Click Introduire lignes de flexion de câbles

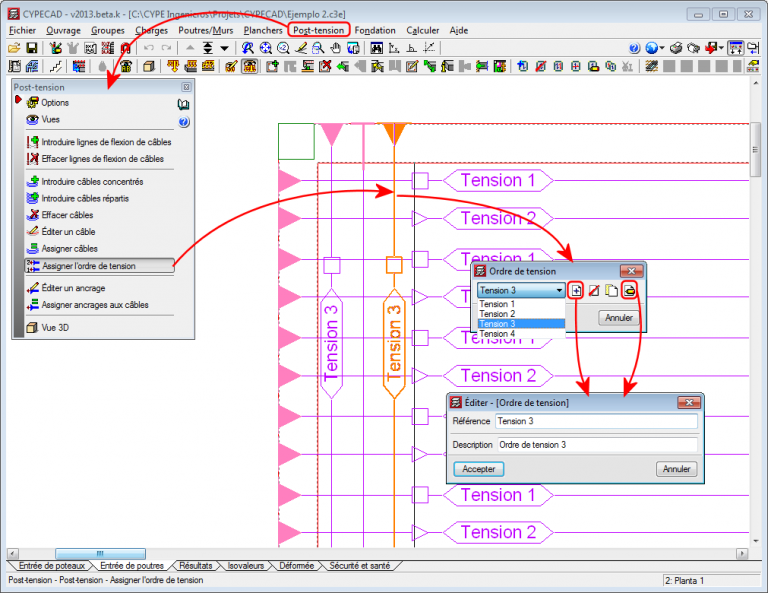99,142
